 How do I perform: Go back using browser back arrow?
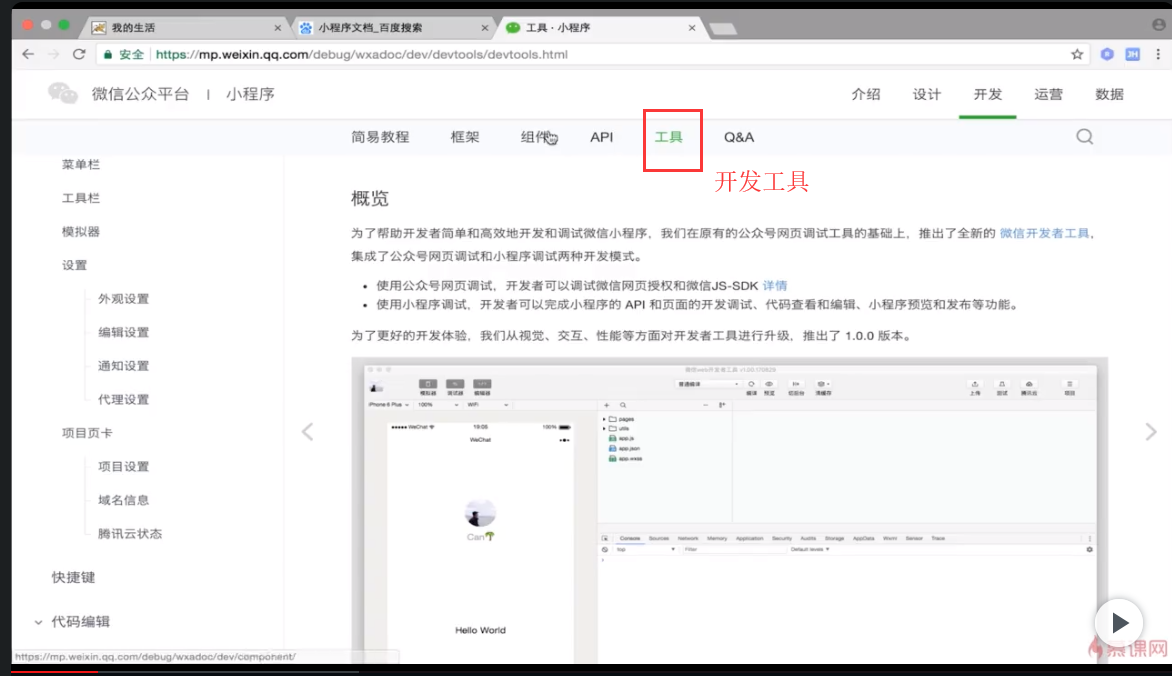[x=28, y=54]
